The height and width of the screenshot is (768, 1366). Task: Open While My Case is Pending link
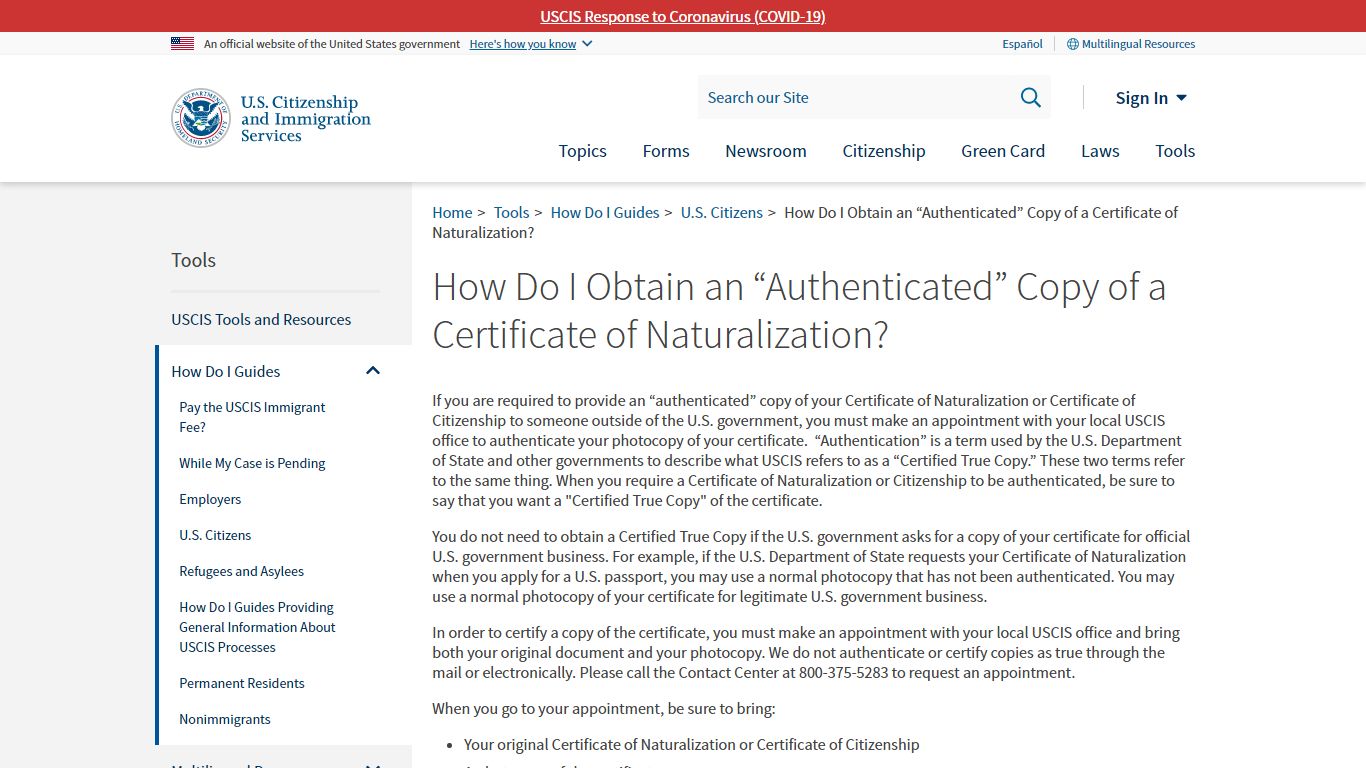(252, 463)
